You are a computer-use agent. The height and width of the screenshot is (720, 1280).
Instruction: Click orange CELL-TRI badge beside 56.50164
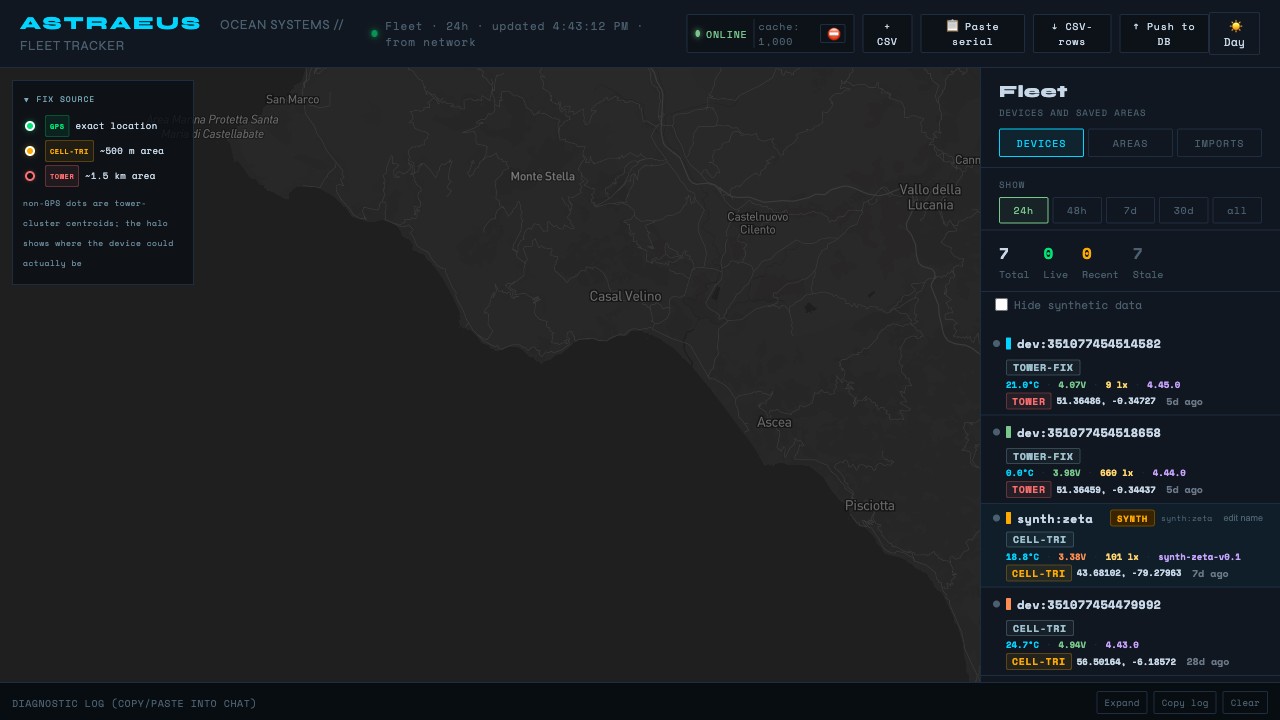click(1039, 661)
